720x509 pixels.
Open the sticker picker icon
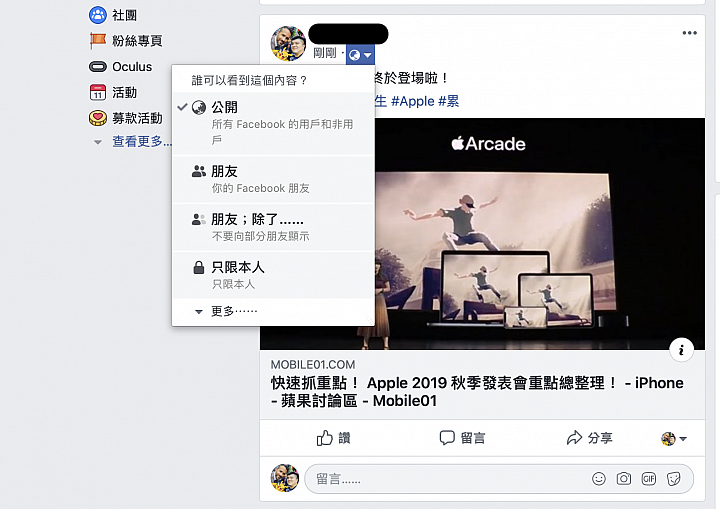click(674, 479)
